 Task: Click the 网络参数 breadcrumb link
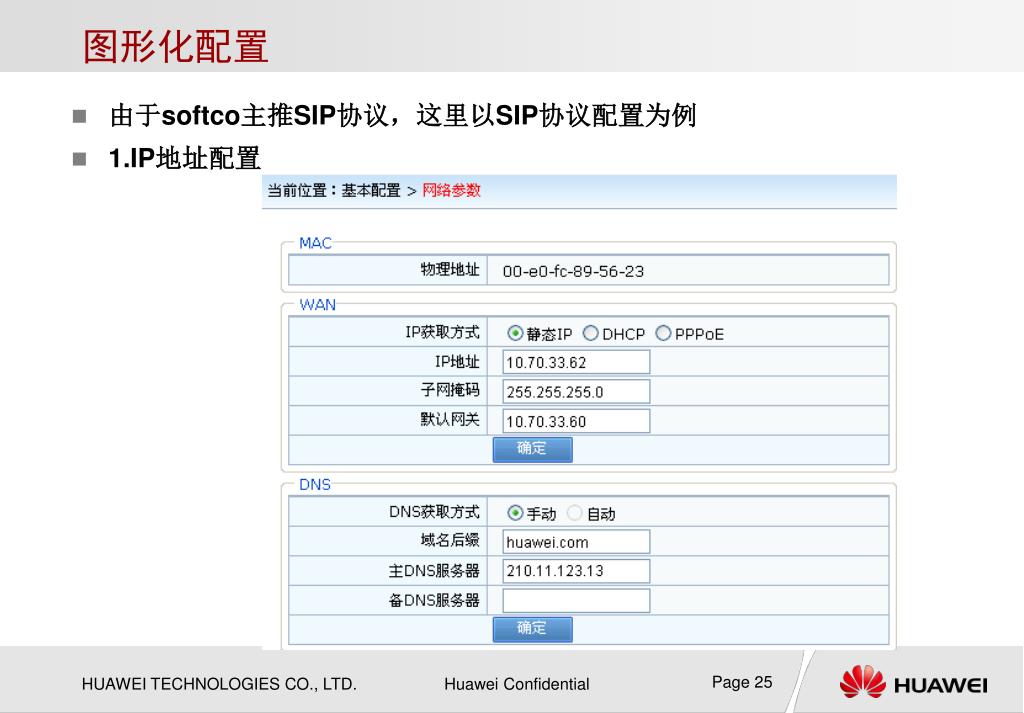pyautogui.click(x=451, y=190)
